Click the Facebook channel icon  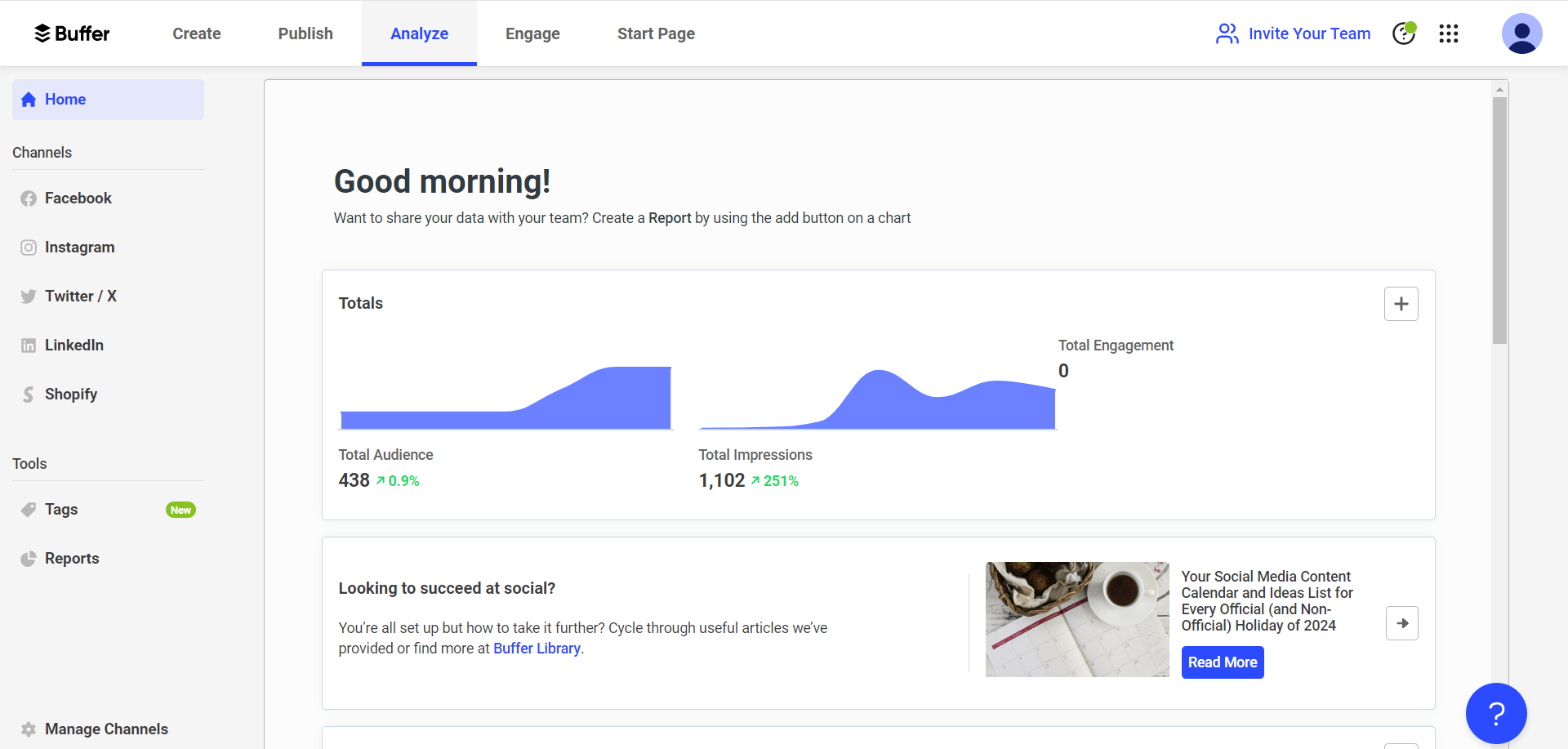pyautogui.click(x=29, y=198)
